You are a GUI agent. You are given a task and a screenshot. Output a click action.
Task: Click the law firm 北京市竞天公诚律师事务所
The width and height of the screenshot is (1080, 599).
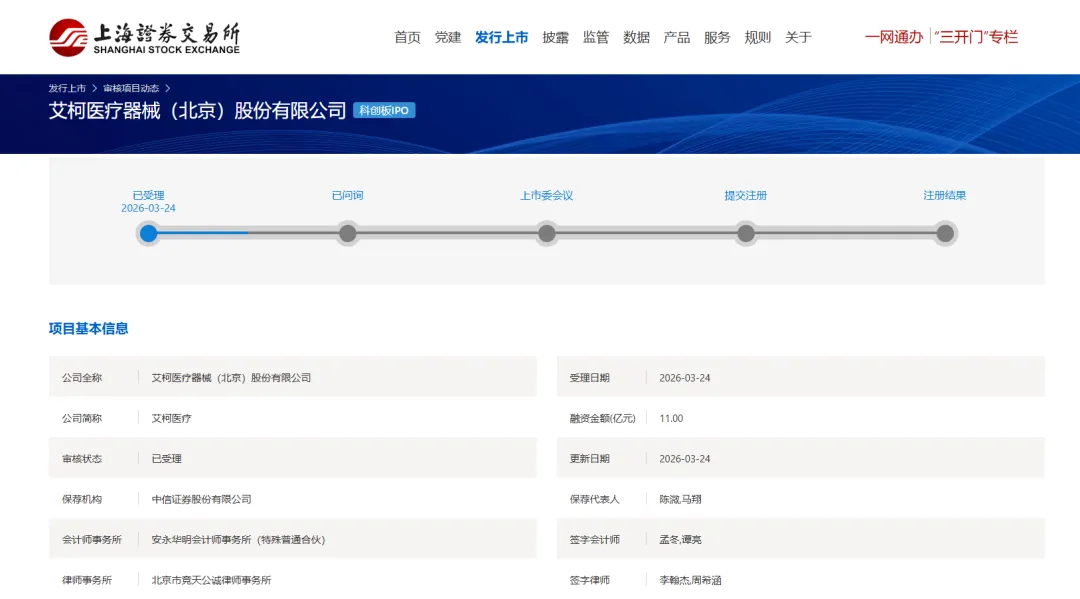[211, 580]
